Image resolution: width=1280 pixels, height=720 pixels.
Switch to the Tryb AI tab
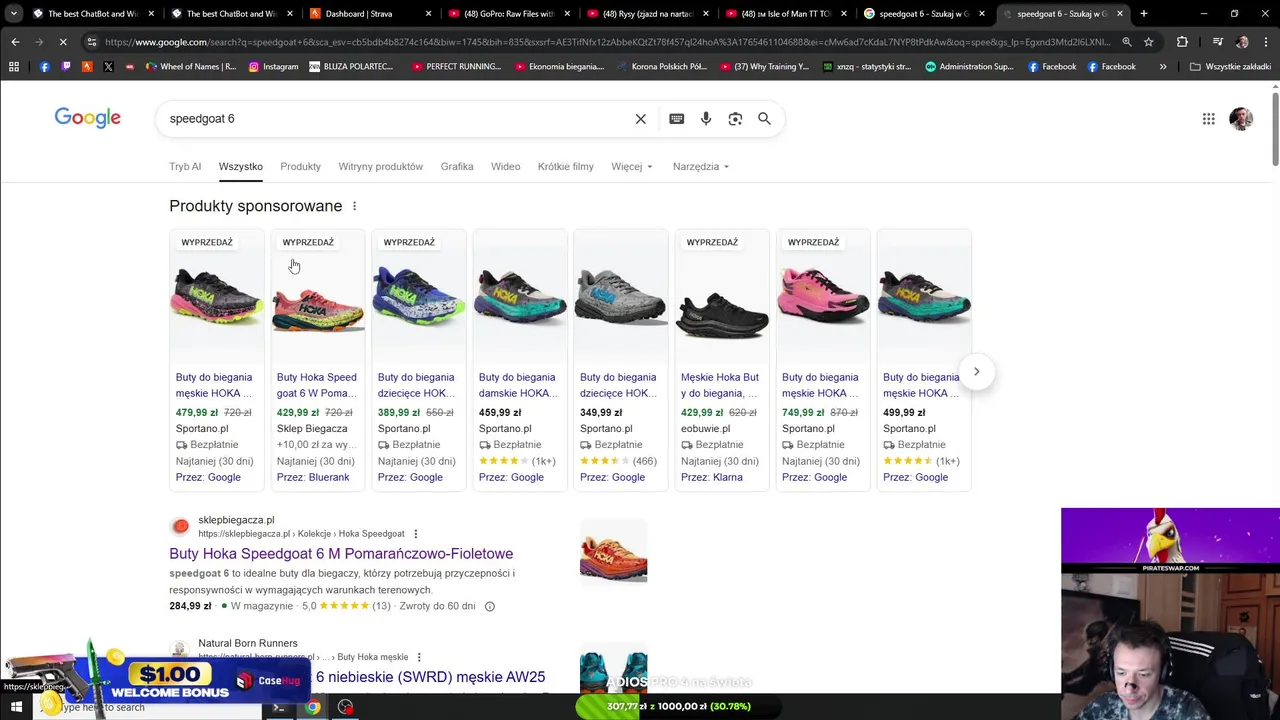185,167
